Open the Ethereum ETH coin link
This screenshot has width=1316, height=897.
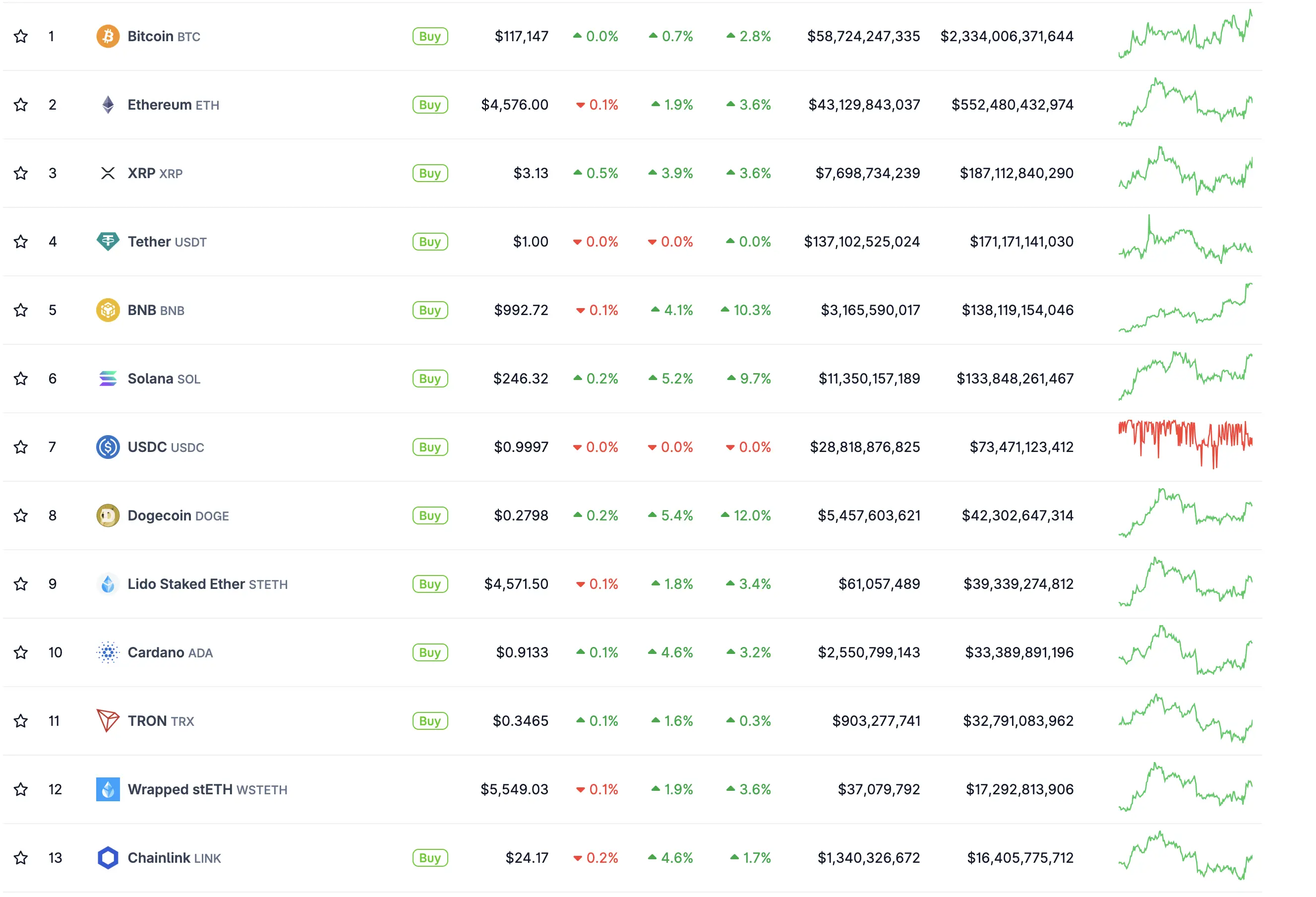coord(173,105)
